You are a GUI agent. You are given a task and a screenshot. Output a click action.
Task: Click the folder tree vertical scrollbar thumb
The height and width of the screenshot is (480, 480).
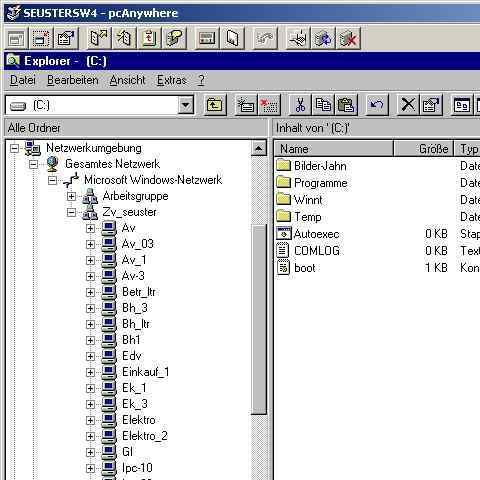tap(259, 319)
